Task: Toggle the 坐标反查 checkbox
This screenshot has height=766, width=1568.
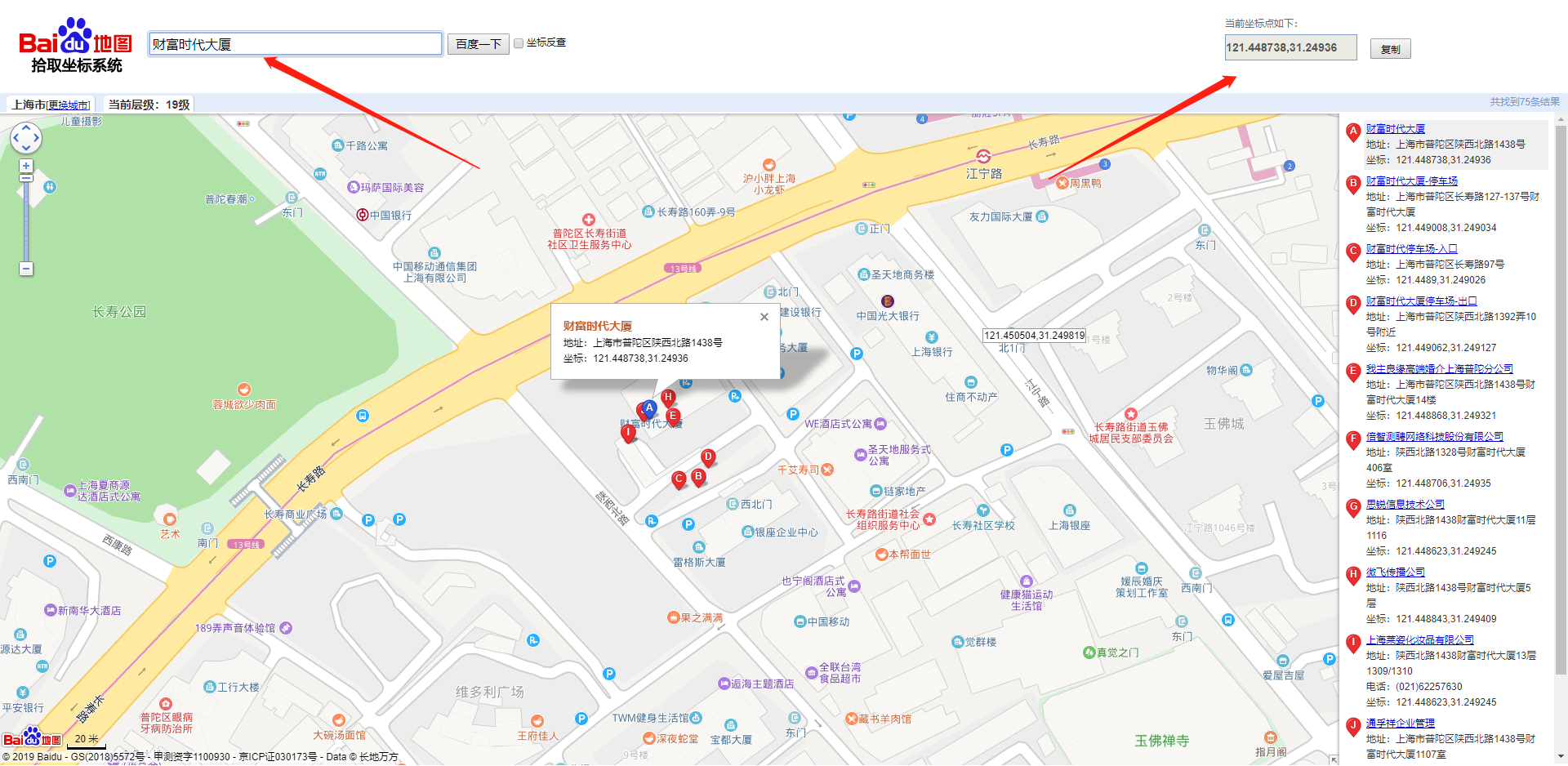Action: tap(519, 43)
